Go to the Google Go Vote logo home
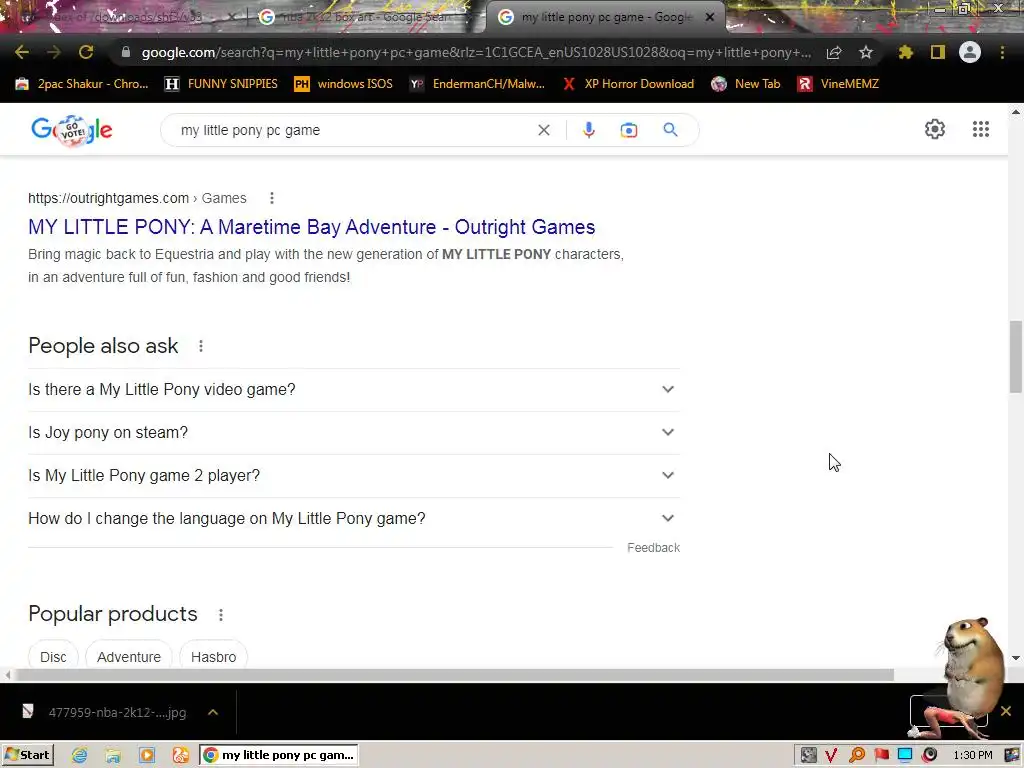Image resolution: width=1024 pixels, height=768 pixels. click(x=72, y=130)
